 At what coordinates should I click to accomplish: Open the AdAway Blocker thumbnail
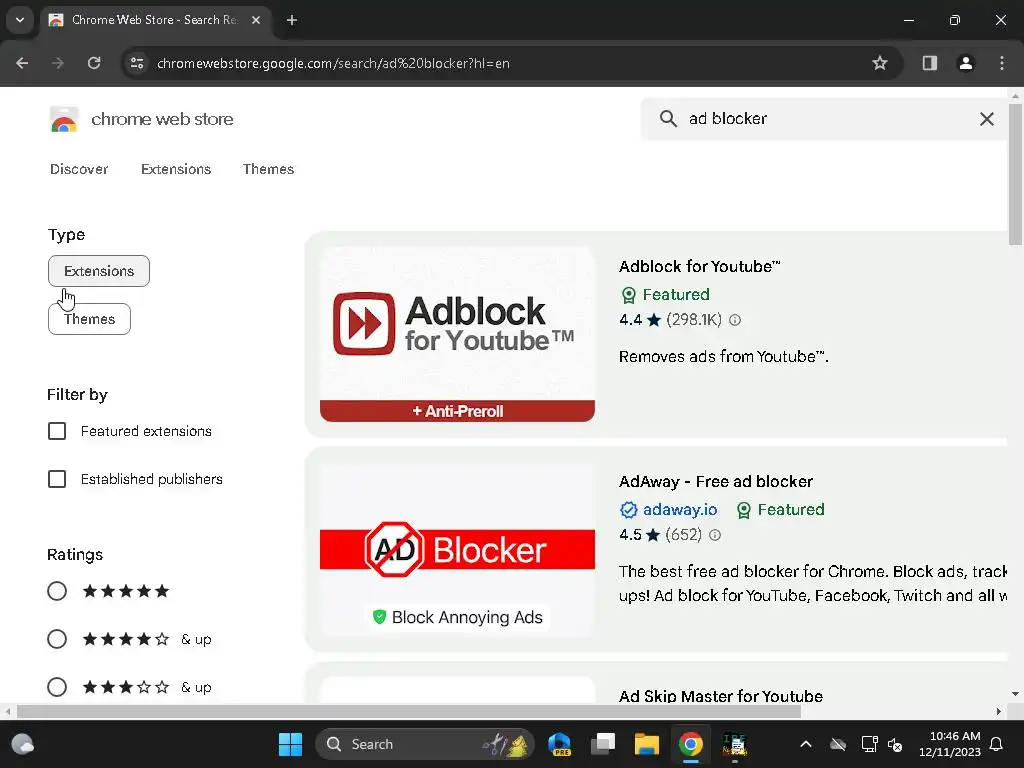(457, 549)
